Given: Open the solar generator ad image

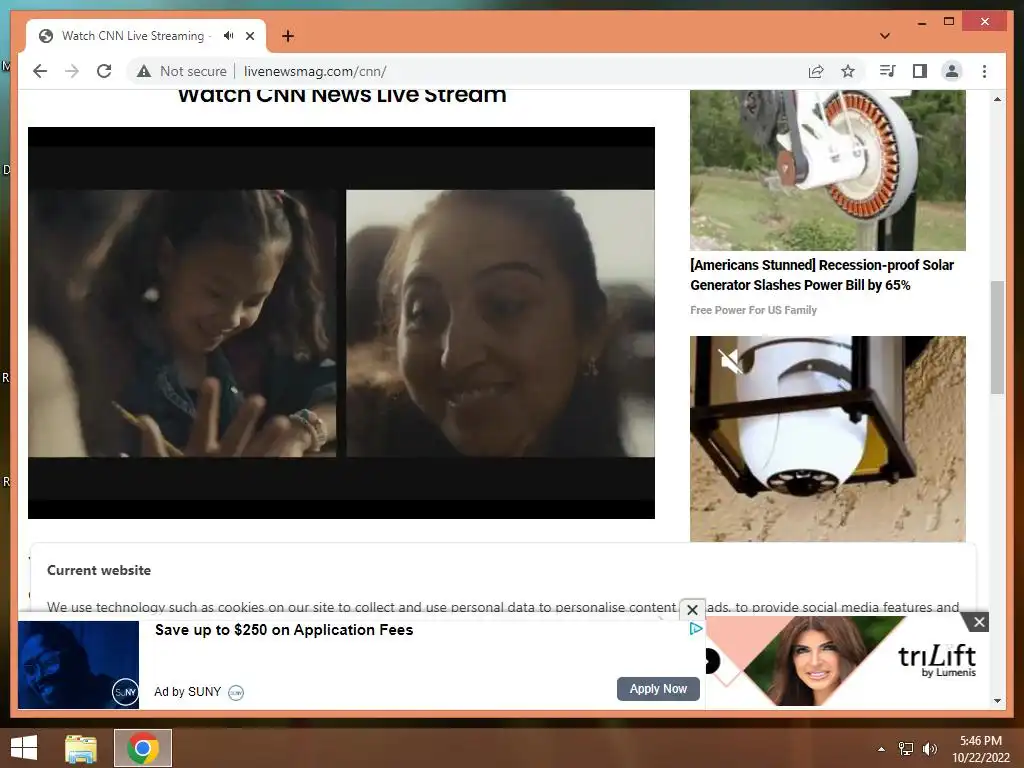Looking at the screenshot, I should [x=827, y=170].
